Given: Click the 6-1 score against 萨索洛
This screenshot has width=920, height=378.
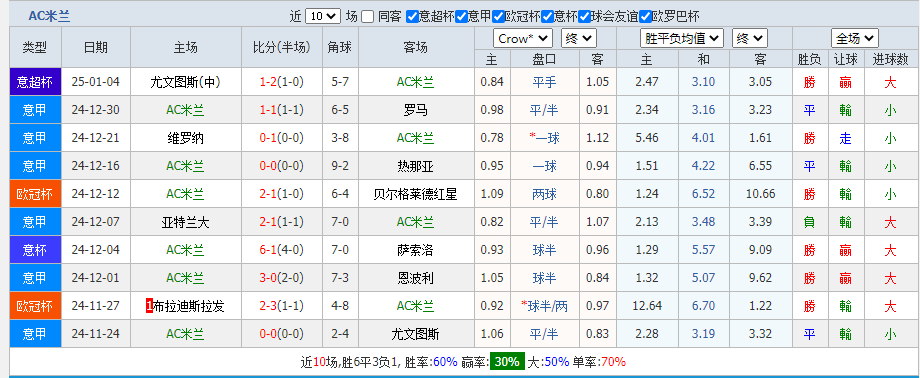Looking at the screenshot, I should (x=268, y=250).
